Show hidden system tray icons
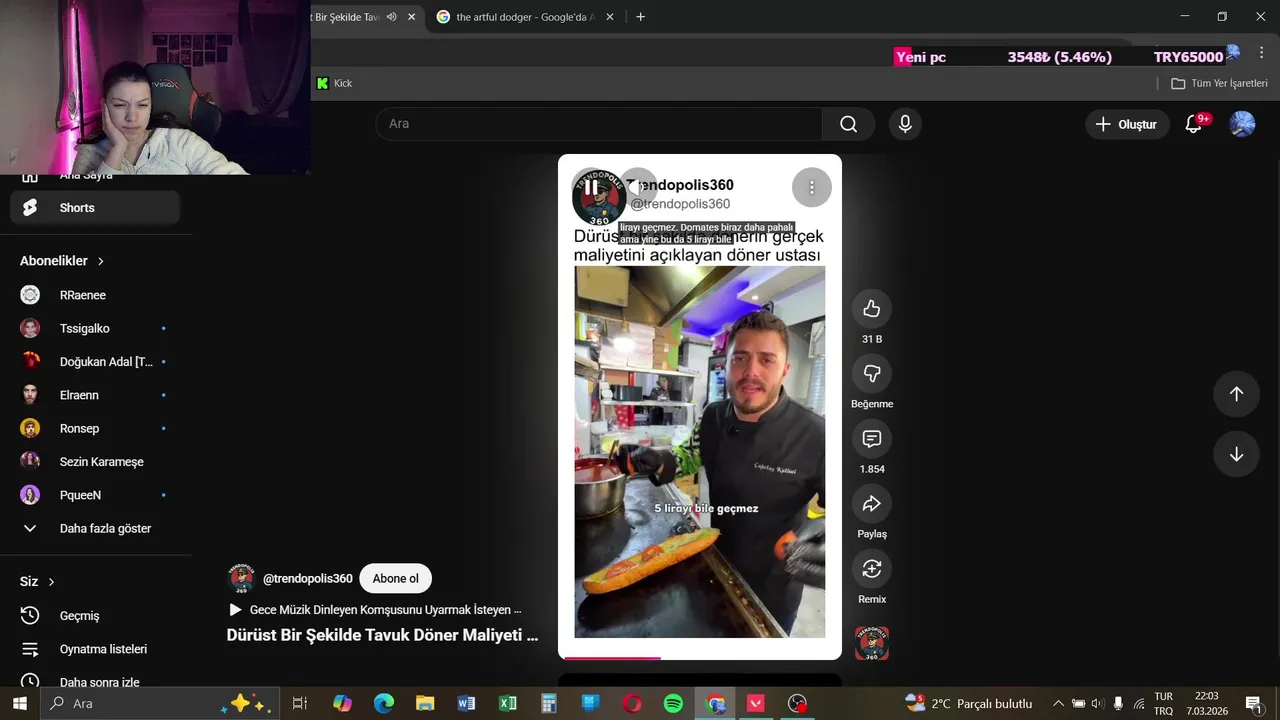This screenshot has width=1280, height=720. 1058,704
